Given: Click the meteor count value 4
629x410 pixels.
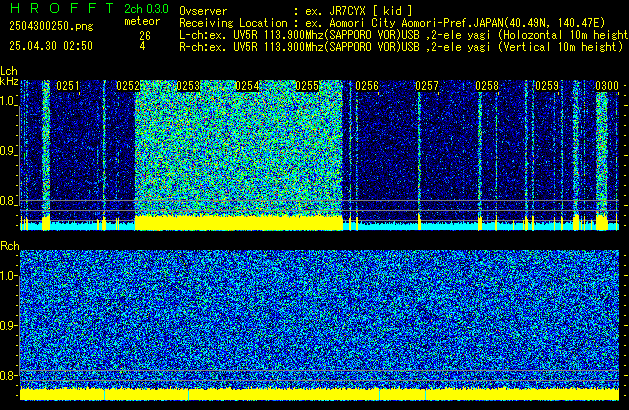Looking at the screenshot, I should pyautogui.click(x=142, y=46).
